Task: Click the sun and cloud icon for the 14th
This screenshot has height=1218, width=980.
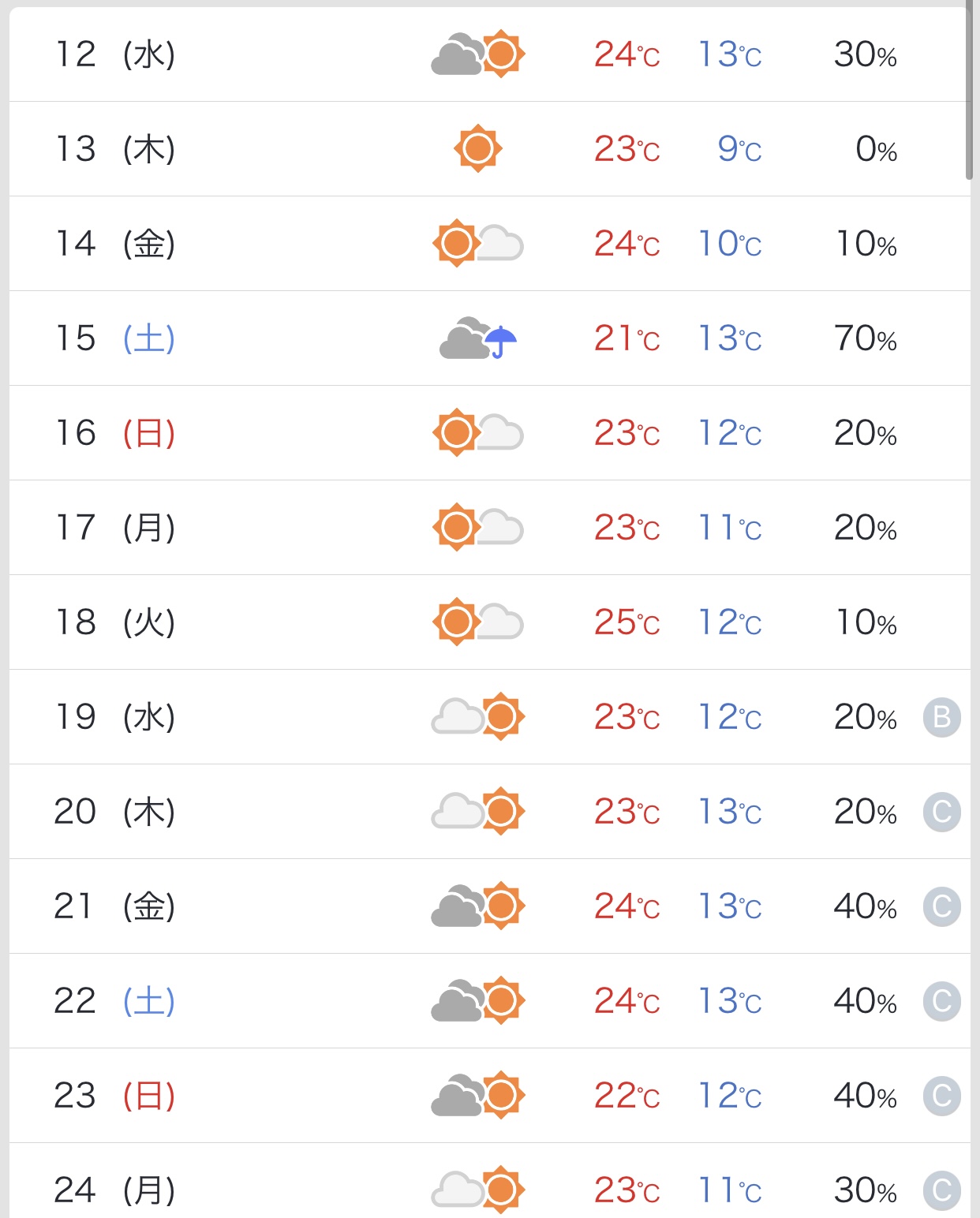Action: tap(477, 243)
